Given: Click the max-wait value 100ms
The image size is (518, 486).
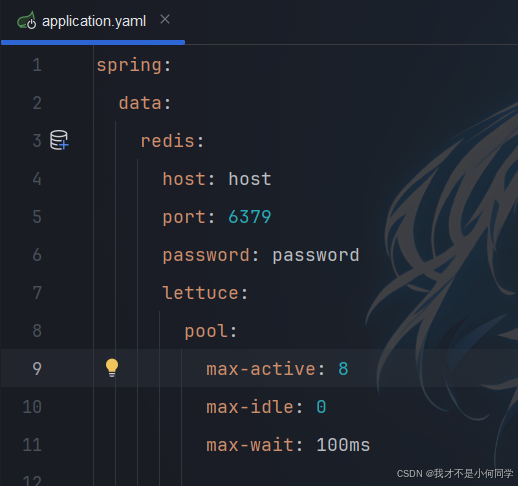Looking at the screenshot, I should (x=343, y=445).
